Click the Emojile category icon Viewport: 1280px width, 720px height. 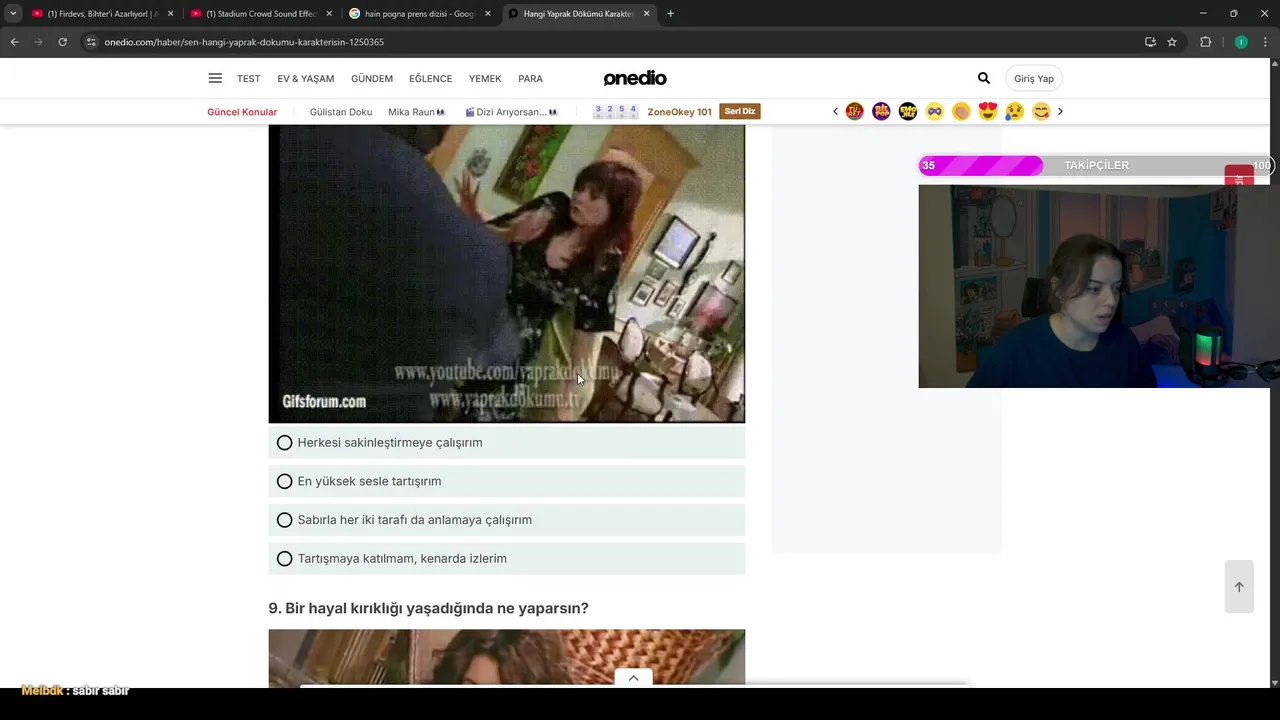(908, 112)
